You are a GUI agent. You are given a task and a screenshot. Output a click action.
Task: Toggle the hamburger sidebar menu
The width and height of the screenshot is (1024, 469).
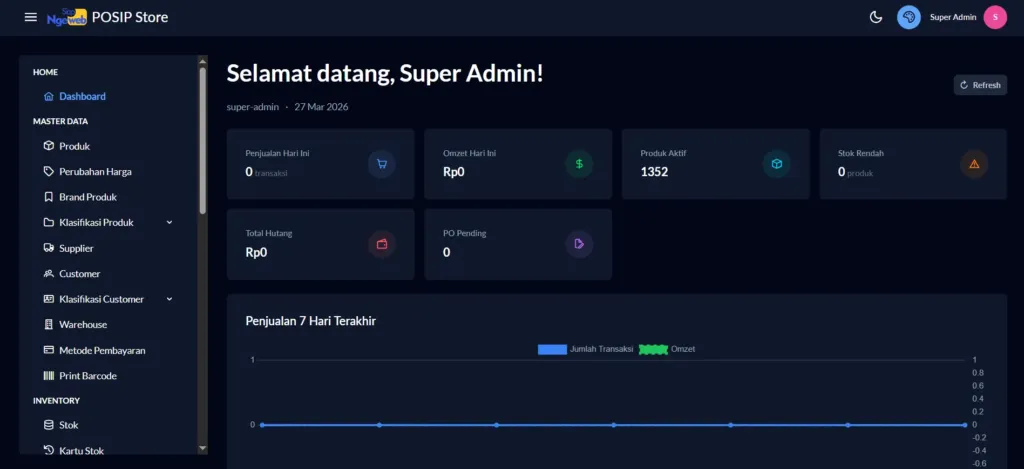pos(31,17)
